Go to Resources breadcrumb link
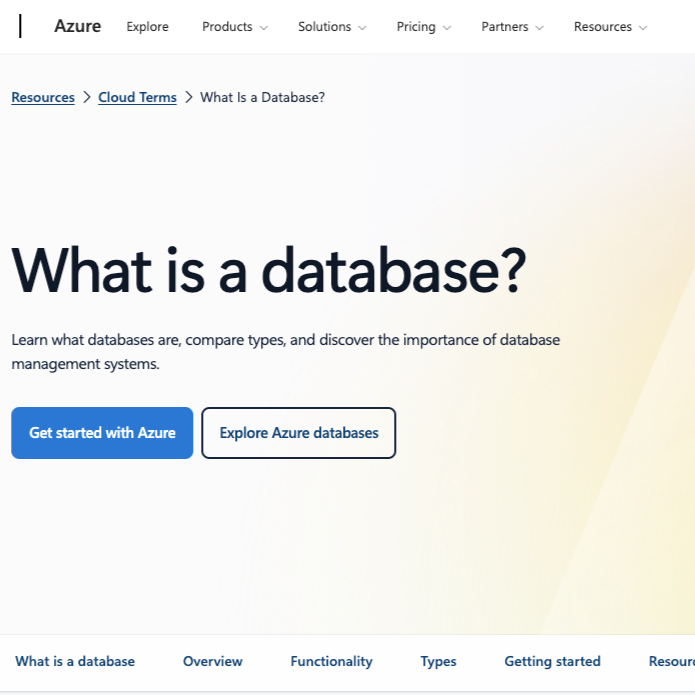This screenshot has height=695, width=695. pyautogui.click(x=43, y=97)
